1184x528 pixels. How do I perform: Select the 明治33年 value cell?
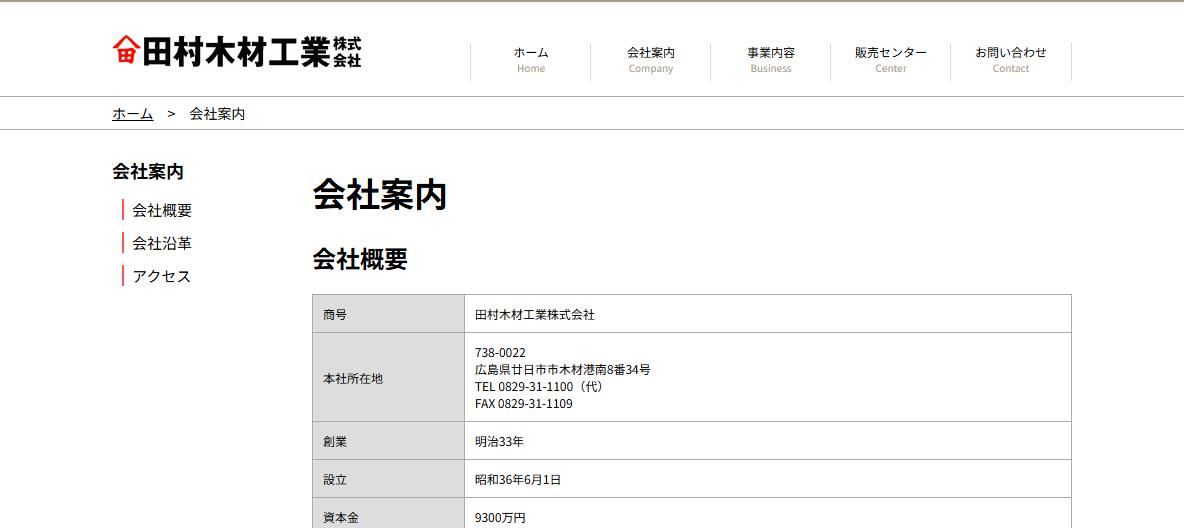coord(768,441)
